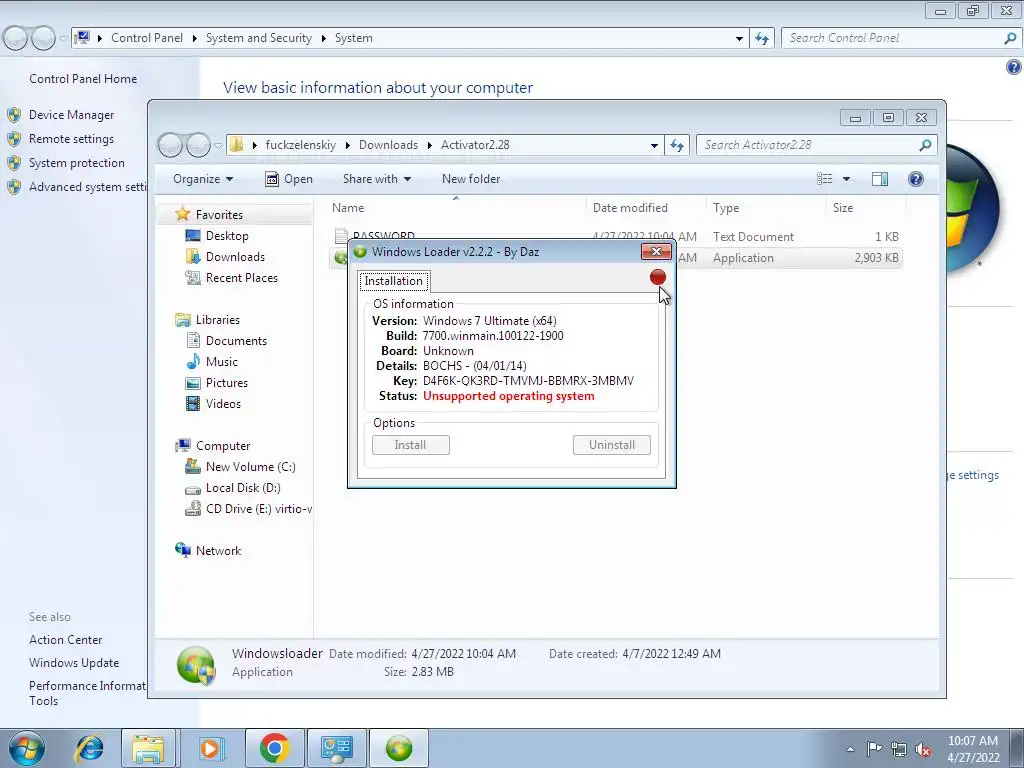Open CD Drive (E:) virtio
1024x768 pixels.
(259, 509)
